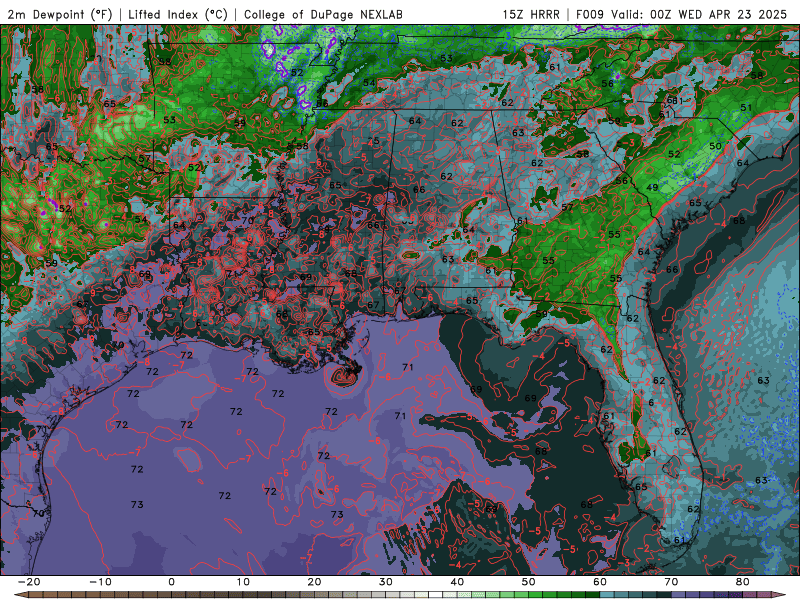Screen dimensions: 800x600
Task: Click the right end arrow of the color bar
Action: pyautogui.click(x=781, y=595)
